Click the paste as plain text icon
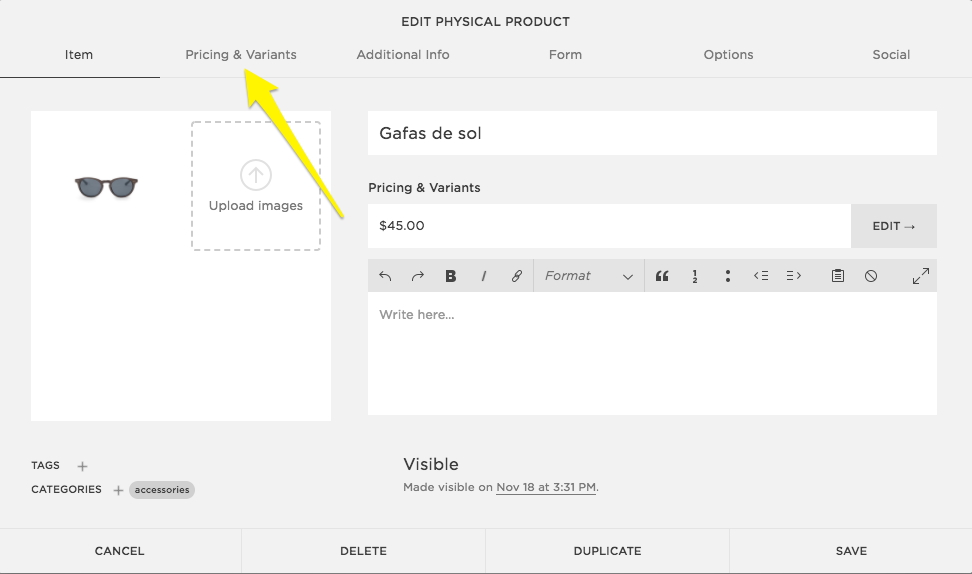 pyautogui.click(x=838, y=276)
